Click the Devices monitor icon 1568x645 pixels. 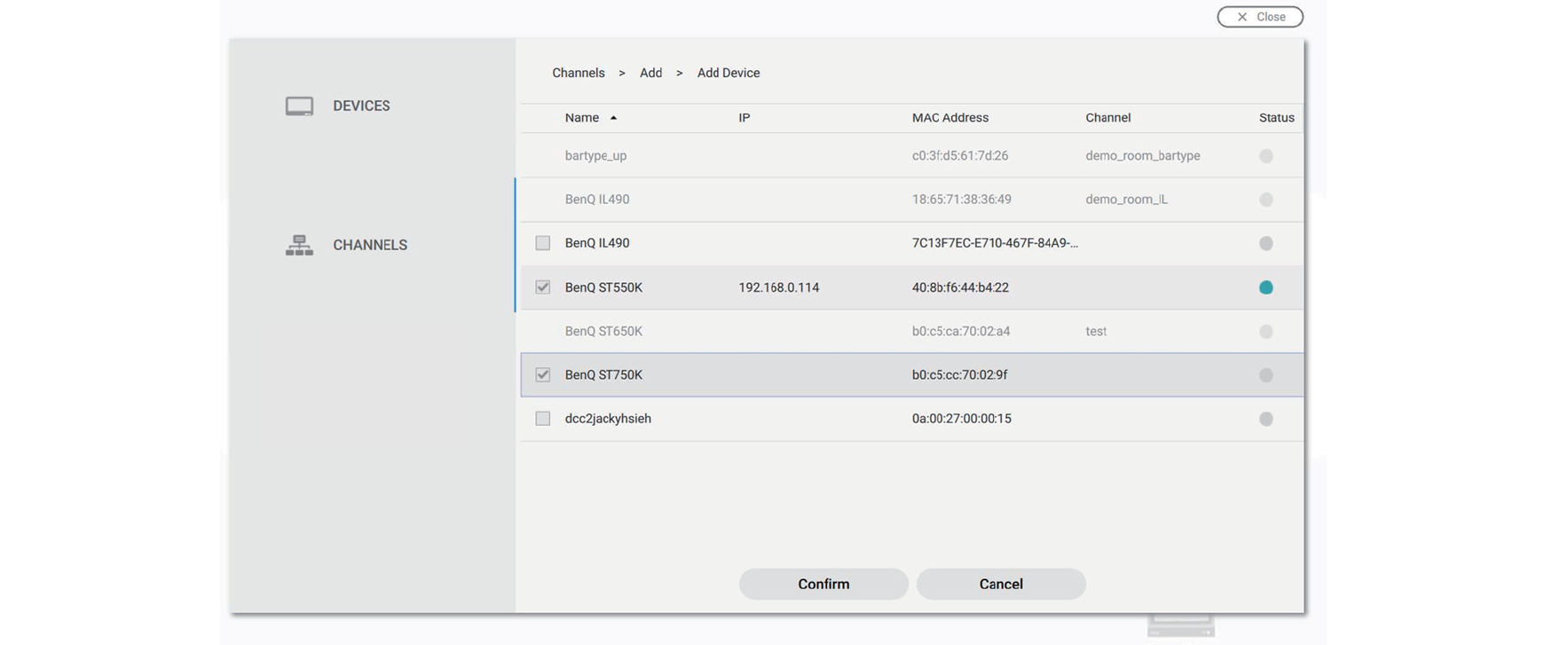[x=299, y=106]
